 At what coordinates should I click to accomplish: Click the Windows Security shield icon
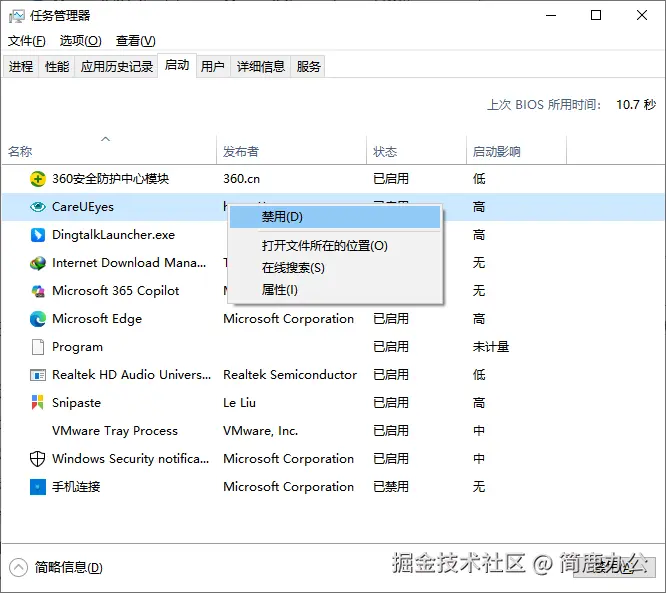point(38,459)
